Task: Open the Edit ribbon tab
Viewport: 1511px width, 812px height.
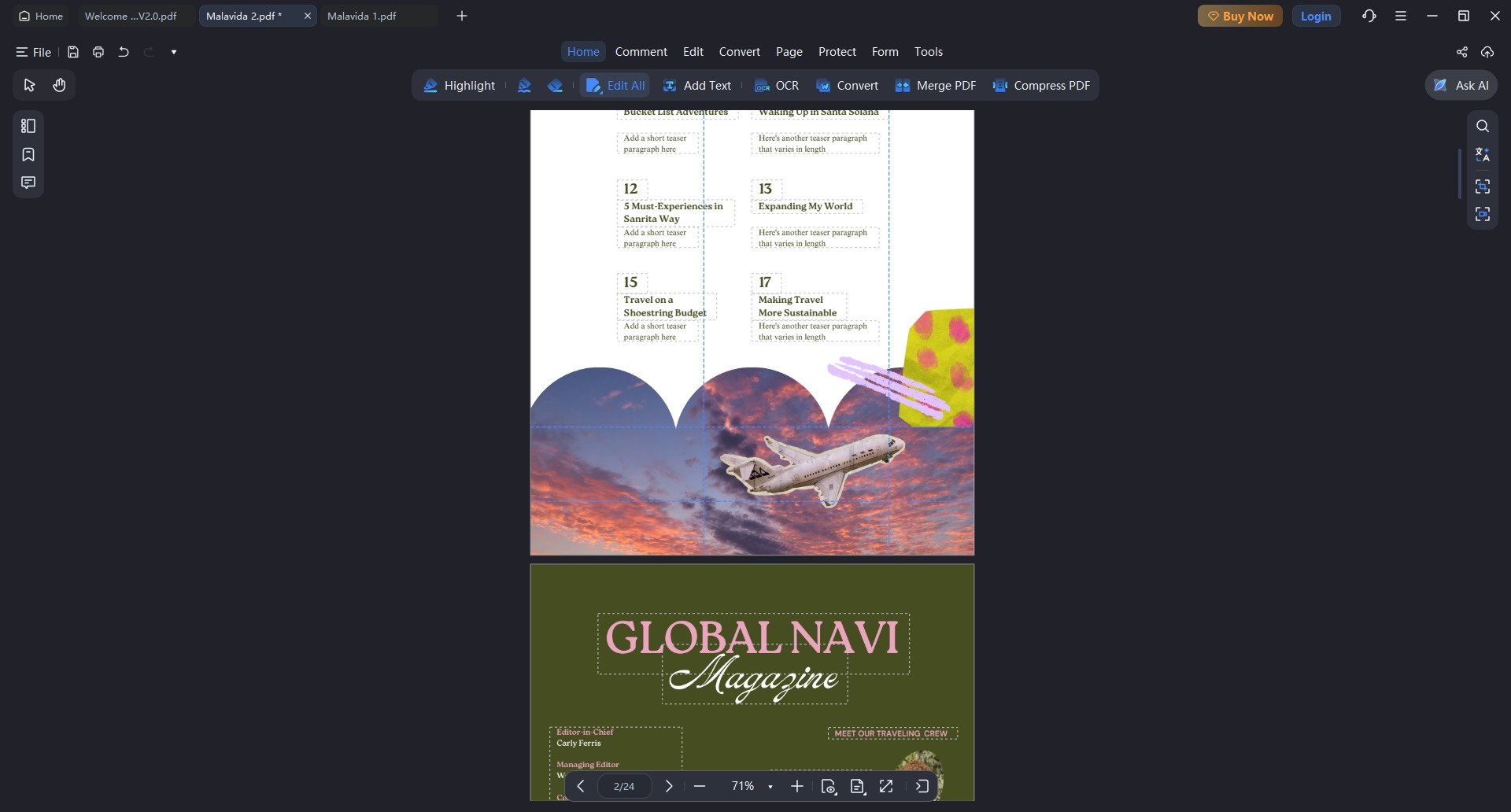Action: 693,52
